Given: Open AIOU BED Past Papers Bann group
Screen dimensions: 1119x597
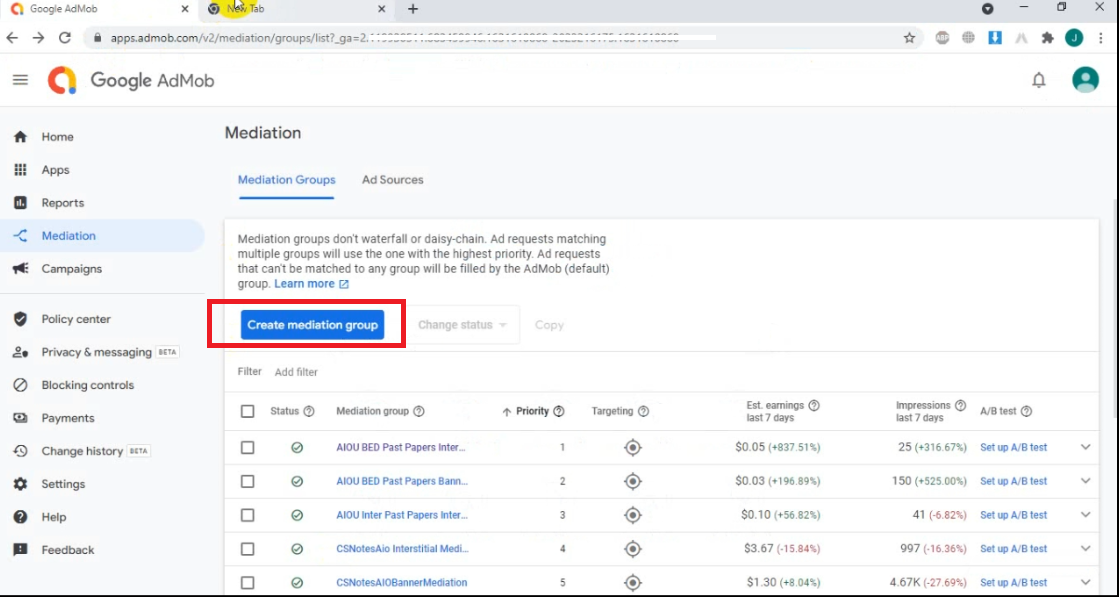Looking at the screenshot, I should point(402,481).
